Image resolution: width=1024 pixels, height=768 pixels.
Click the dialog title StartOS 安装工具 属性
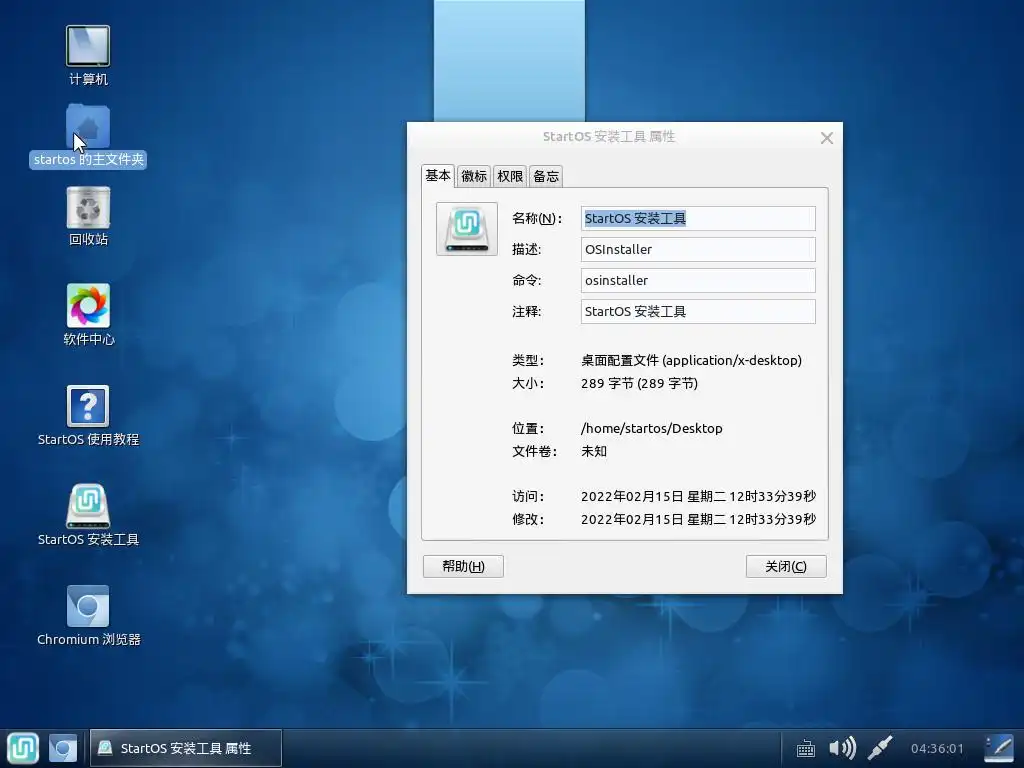point(609,136)
